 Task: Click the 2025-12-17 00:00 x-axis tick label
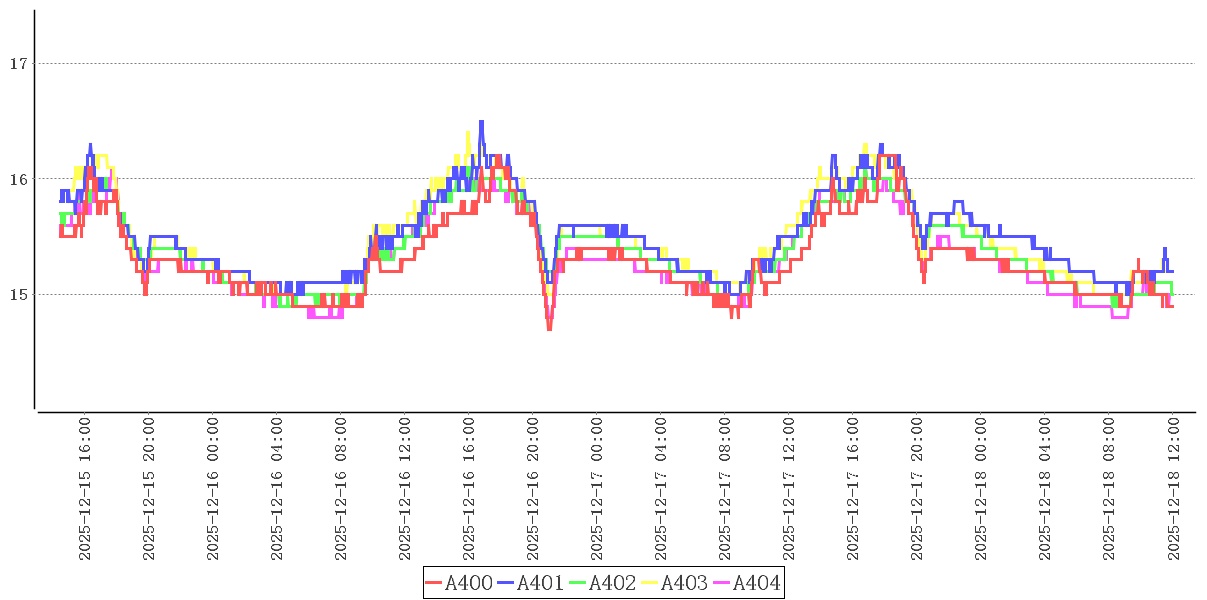[597, 489]
